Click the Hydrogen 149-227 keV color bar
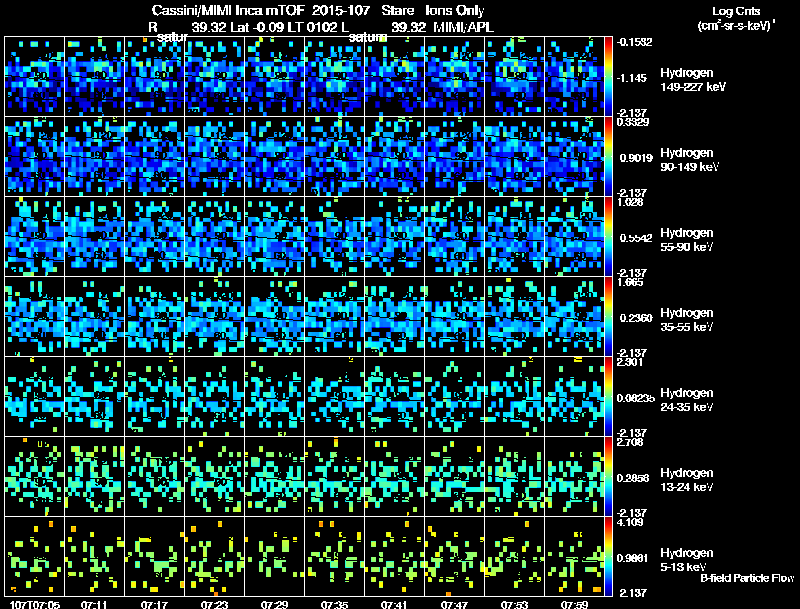800x609 pixels. (x=608, y=77)
